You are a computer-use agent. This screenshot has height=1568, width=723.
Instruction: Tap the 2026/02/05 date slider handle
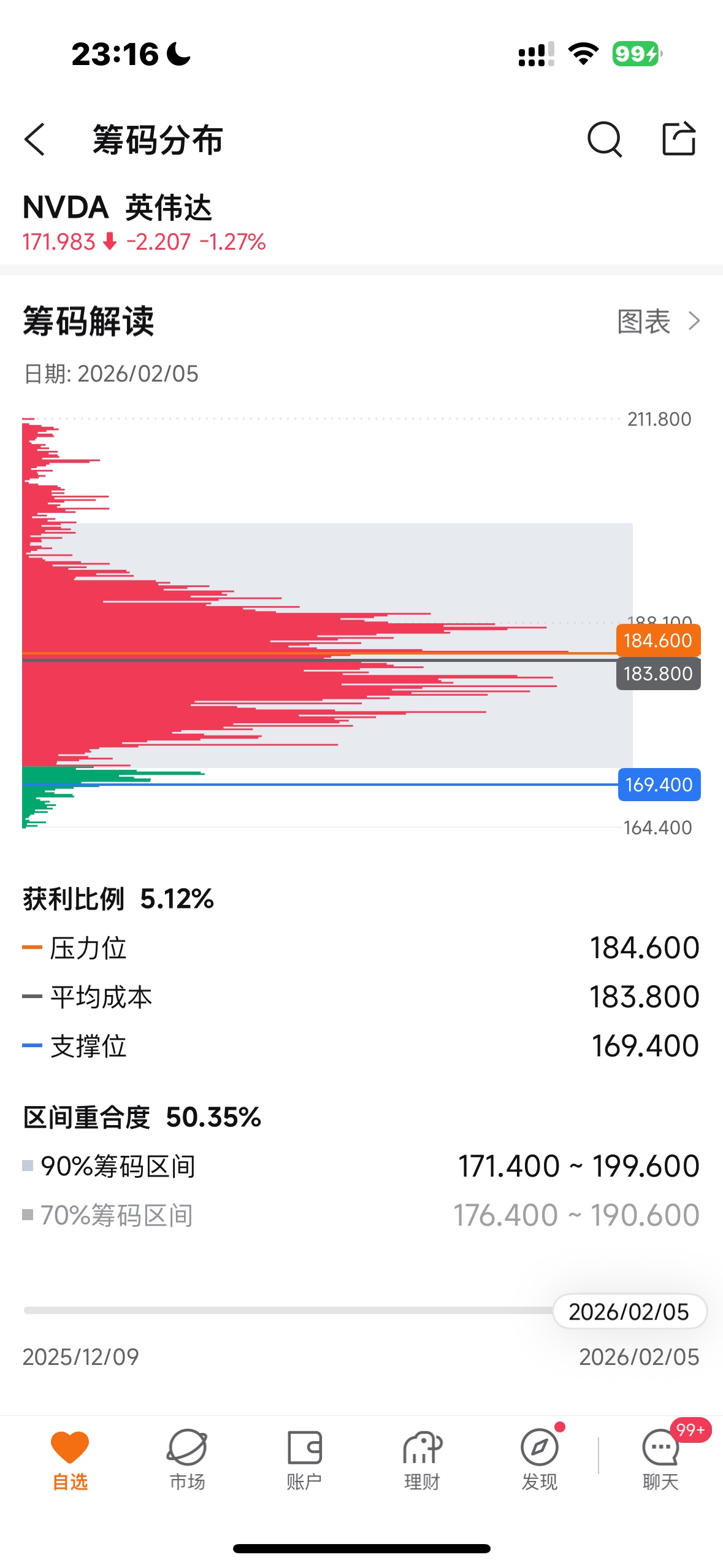(629, 1312)
